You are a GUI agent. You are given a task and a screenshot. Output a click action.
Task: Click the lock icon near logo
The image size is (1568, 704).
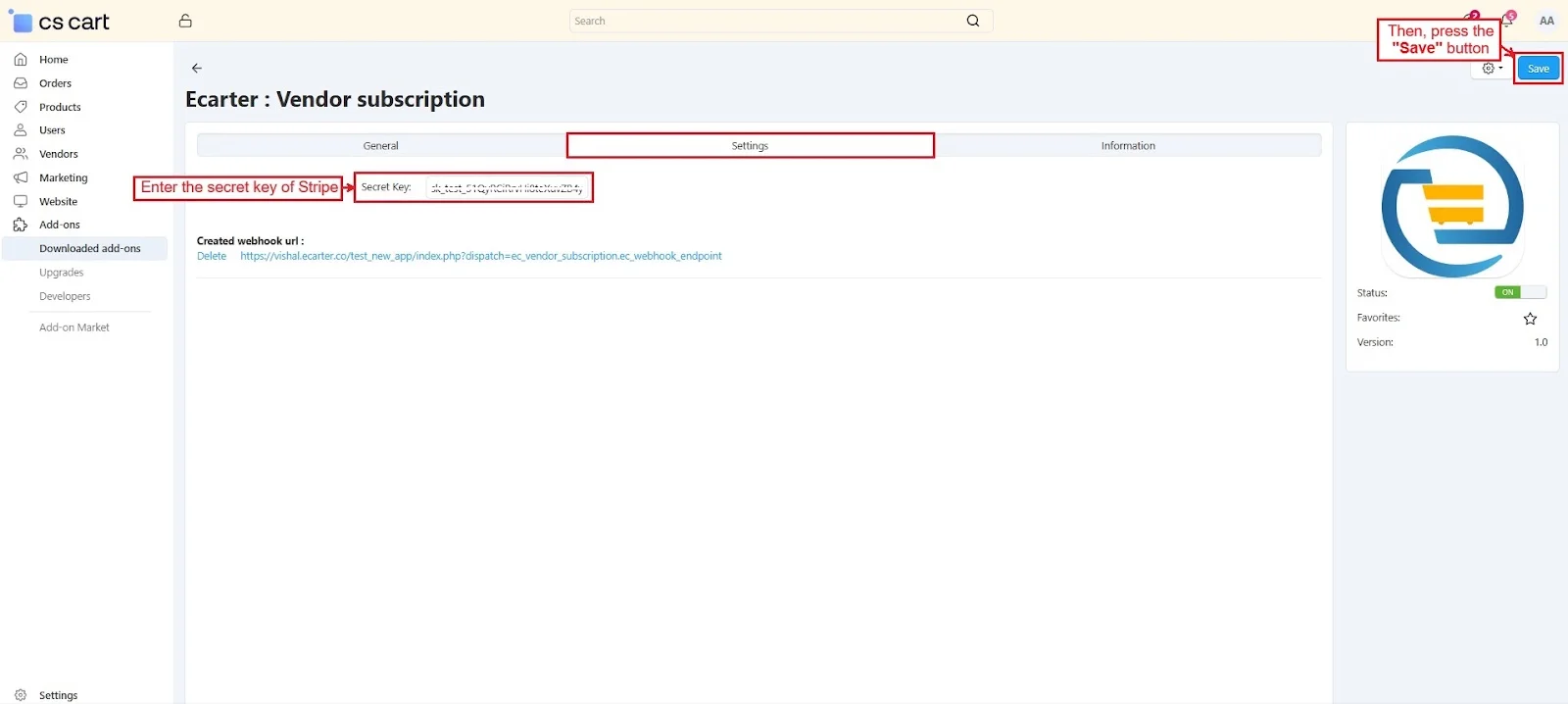(185, 21)
